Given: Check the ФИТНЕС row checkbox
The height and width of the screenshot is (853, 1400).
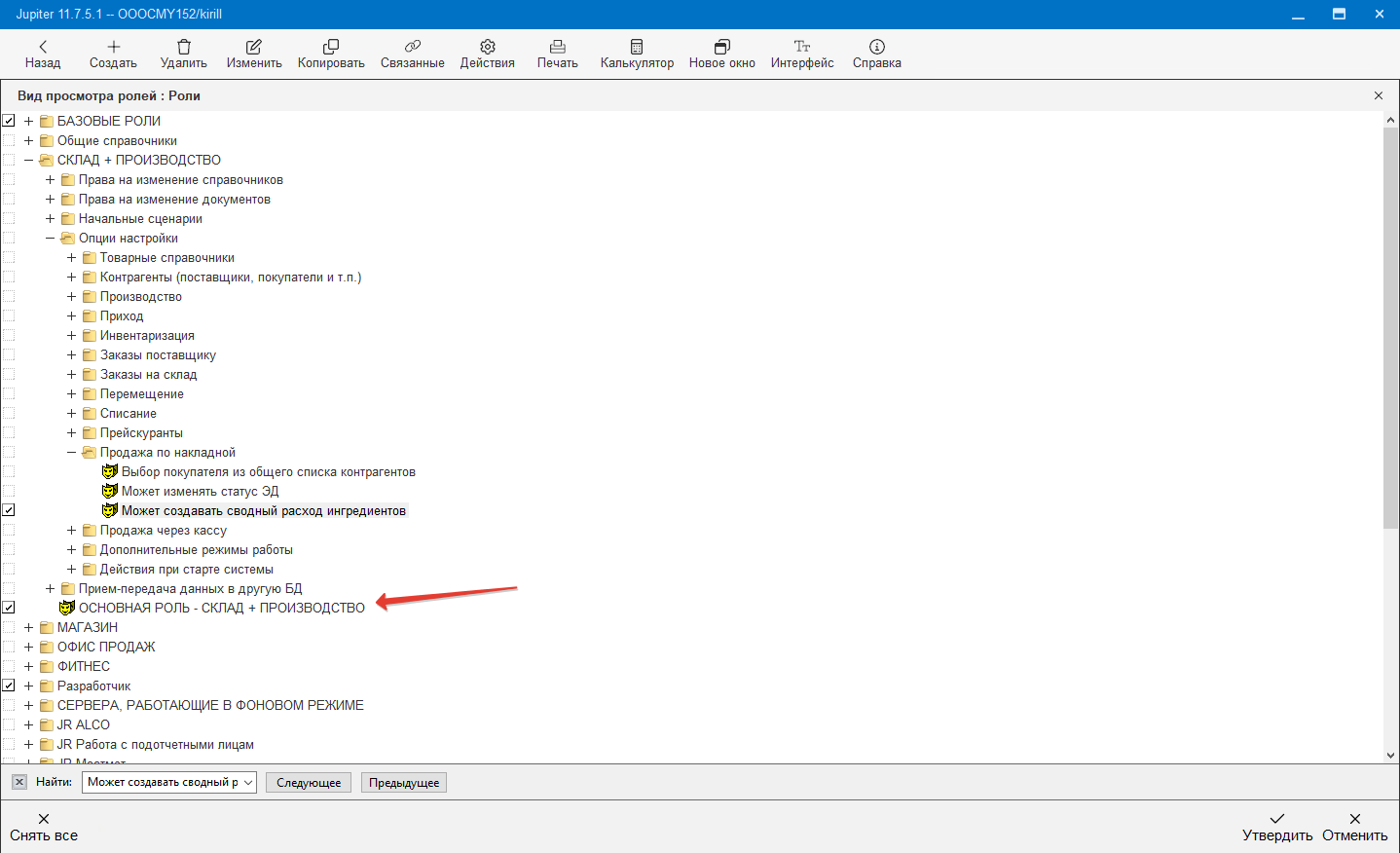Looking at the screenshot, I should point(9,666).
